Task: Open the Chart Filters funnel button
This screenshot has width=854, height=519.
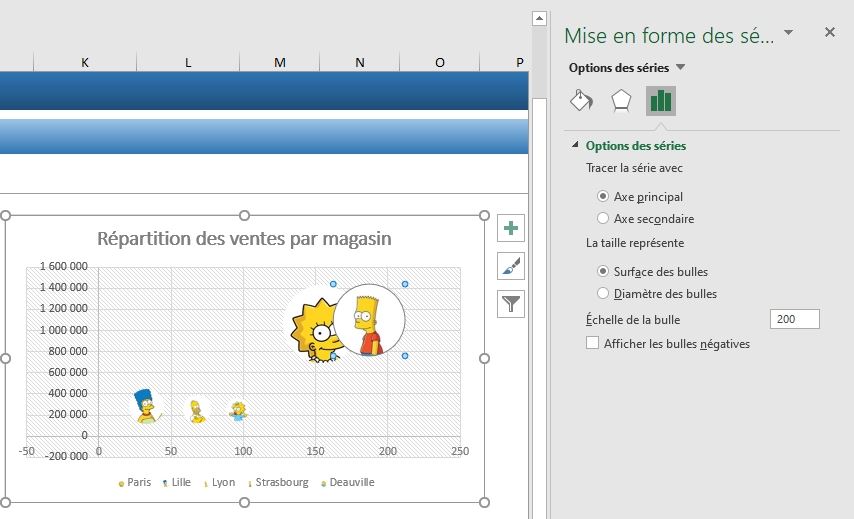Action: (511, 304)
